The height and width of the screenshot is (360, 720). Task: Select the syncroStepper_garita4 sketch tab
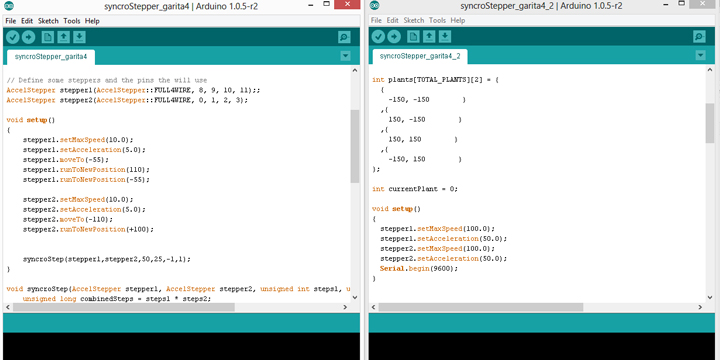51,57
